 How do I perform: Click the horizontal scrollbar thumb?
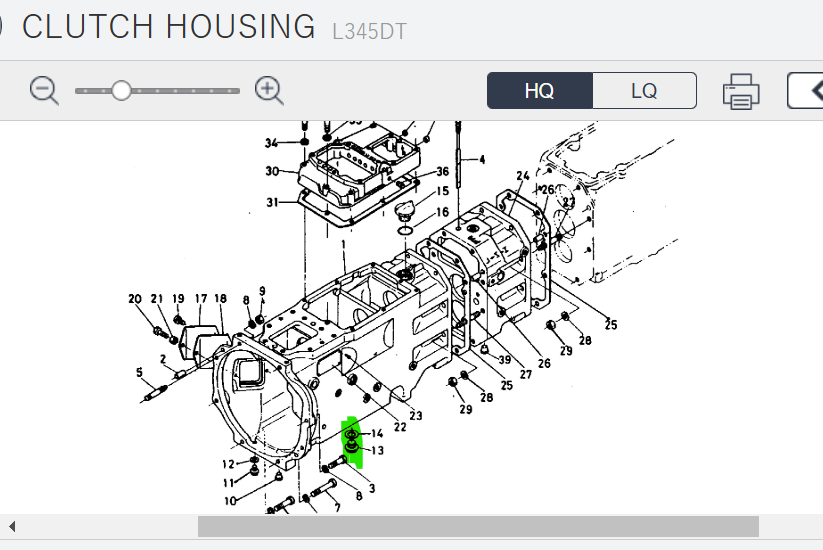coord(478,526)
